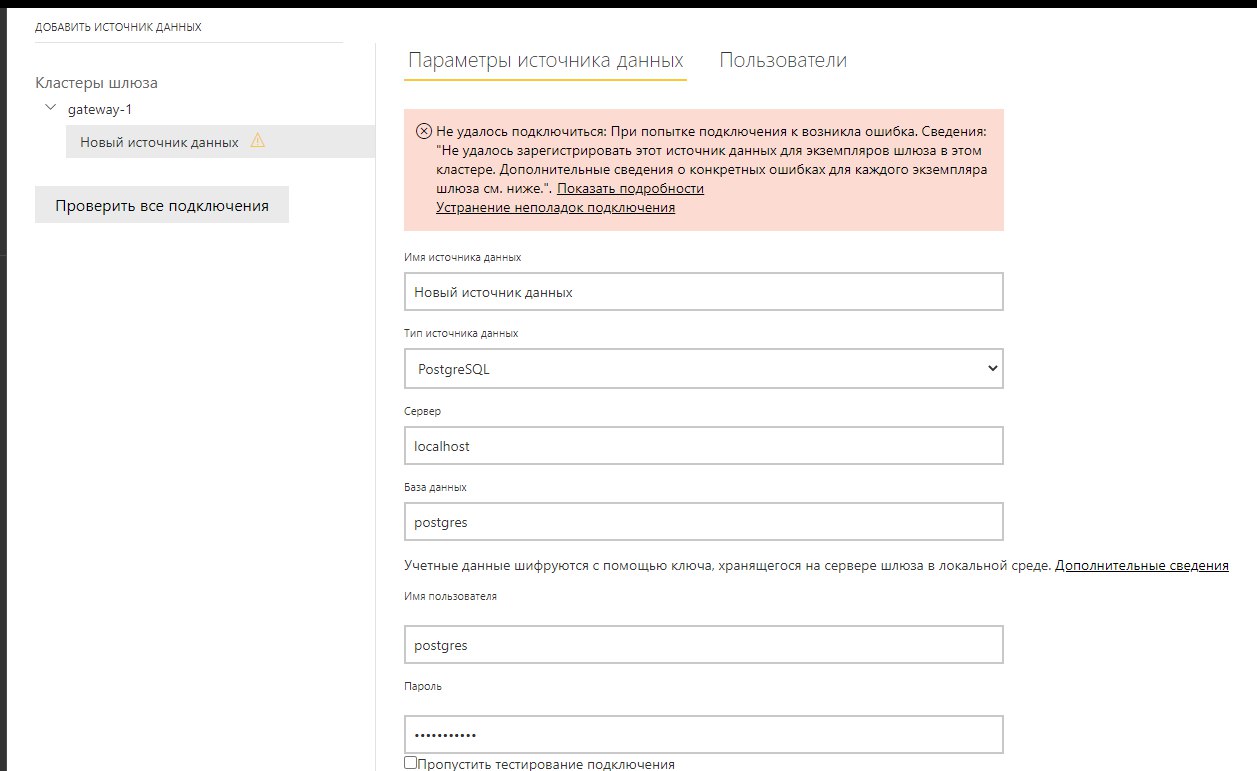1257x771 pixels.
Task: Follow the Дополнительные сведения link
Action: click(1142, 565)
